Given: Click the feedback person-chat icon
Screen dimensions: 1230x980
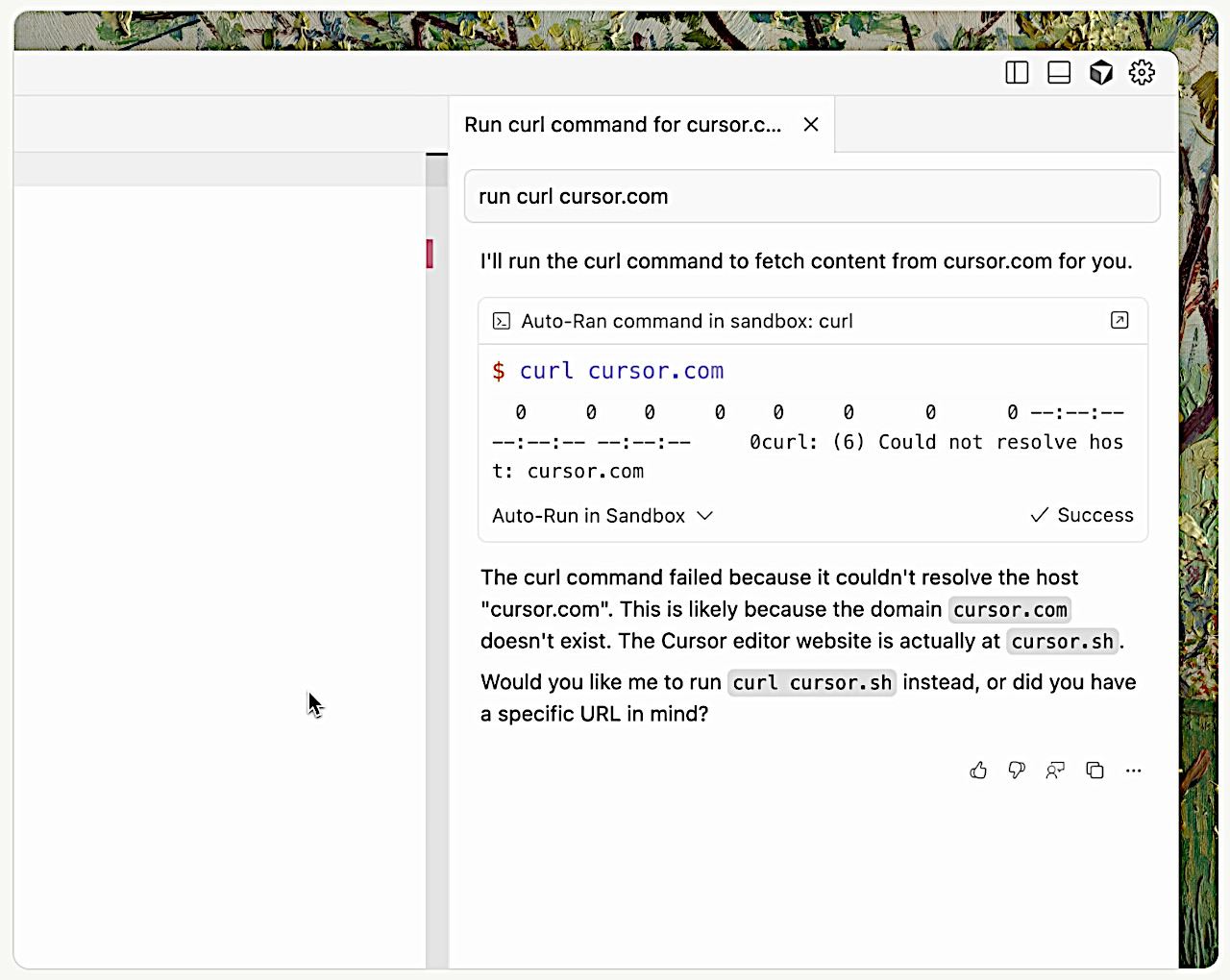Looking at the screenshot, I should coord(1055,771).
